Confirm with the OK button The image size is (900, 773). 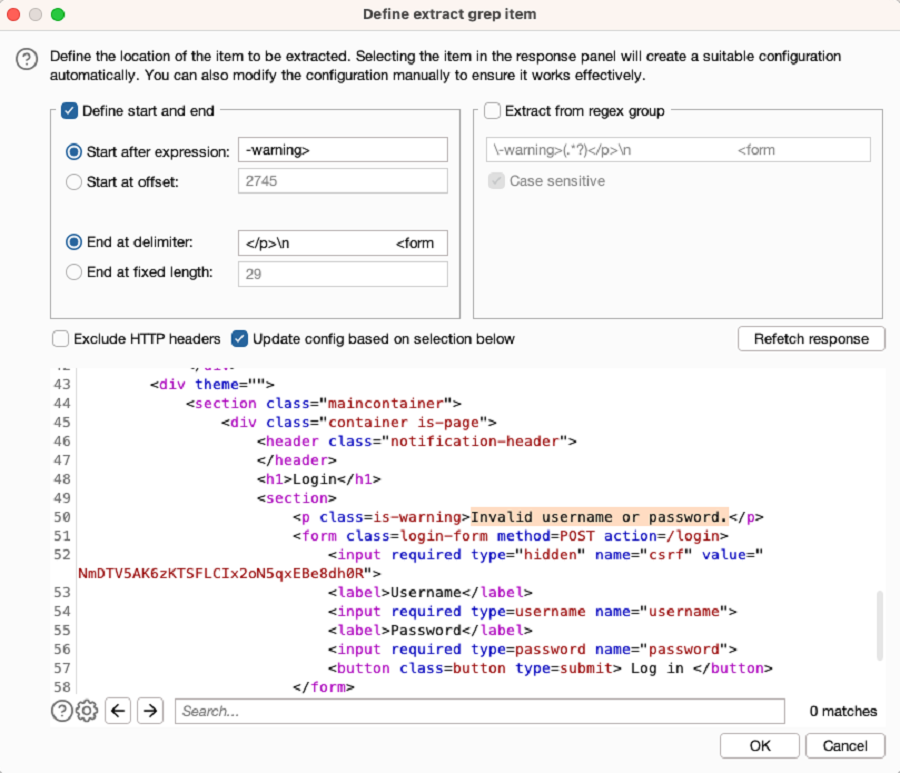pyautogui.click(x=760, y=746)
